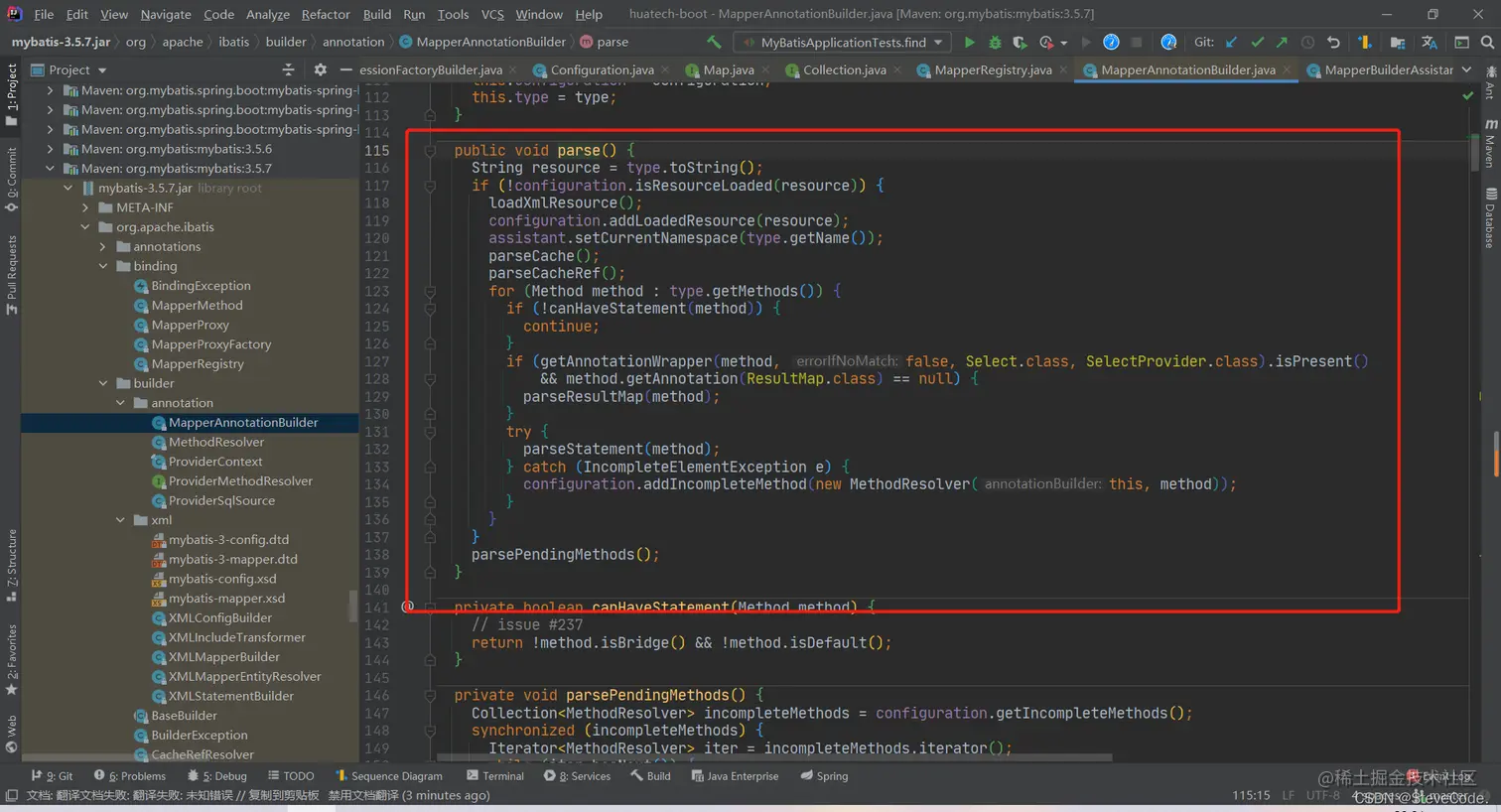Toggle the Maven side panel

[x=1490, y=143]
